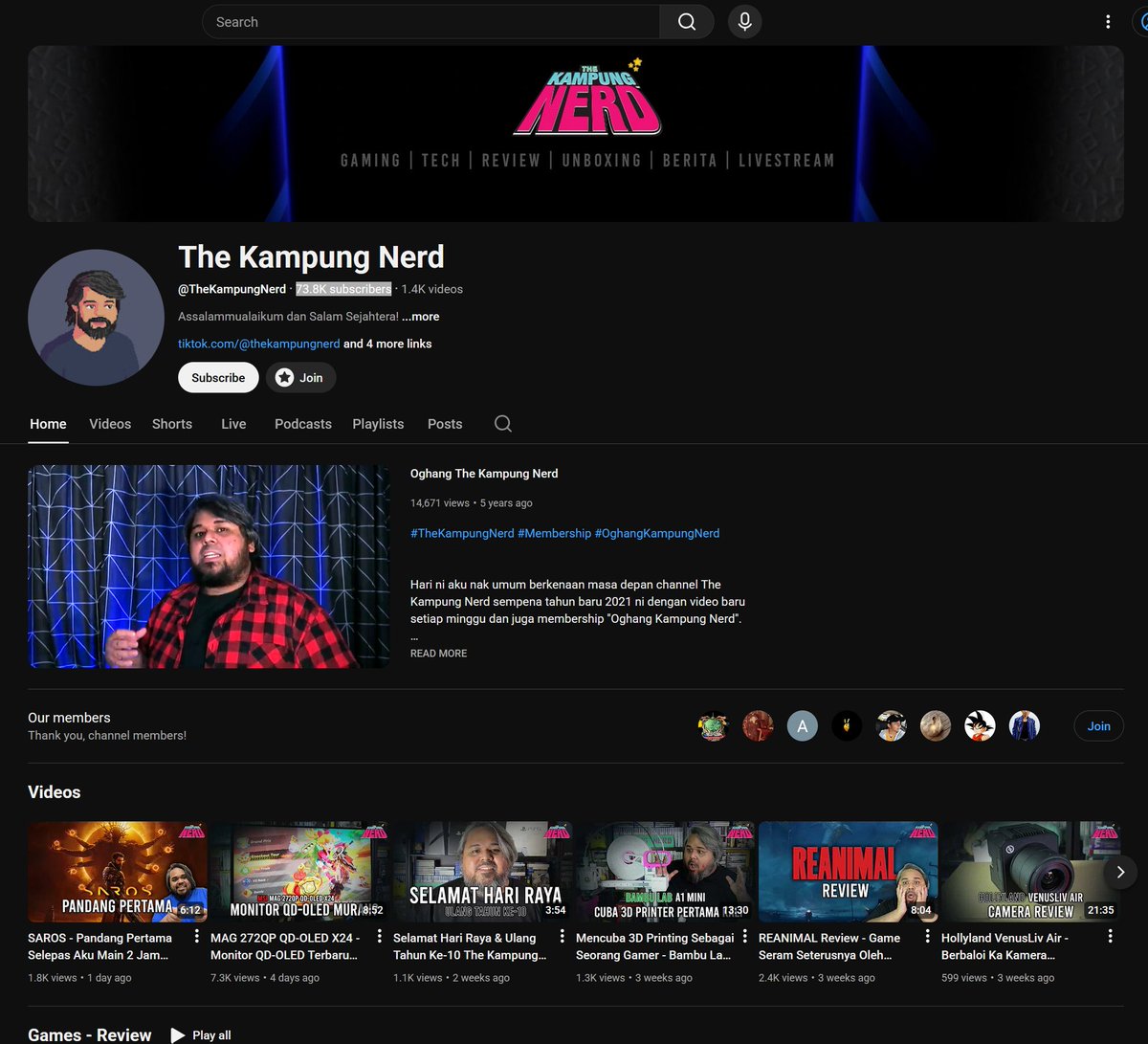Screen dimensions: 1148x1044
Task: Click the 'Videos' section heading
Action: 55,792
